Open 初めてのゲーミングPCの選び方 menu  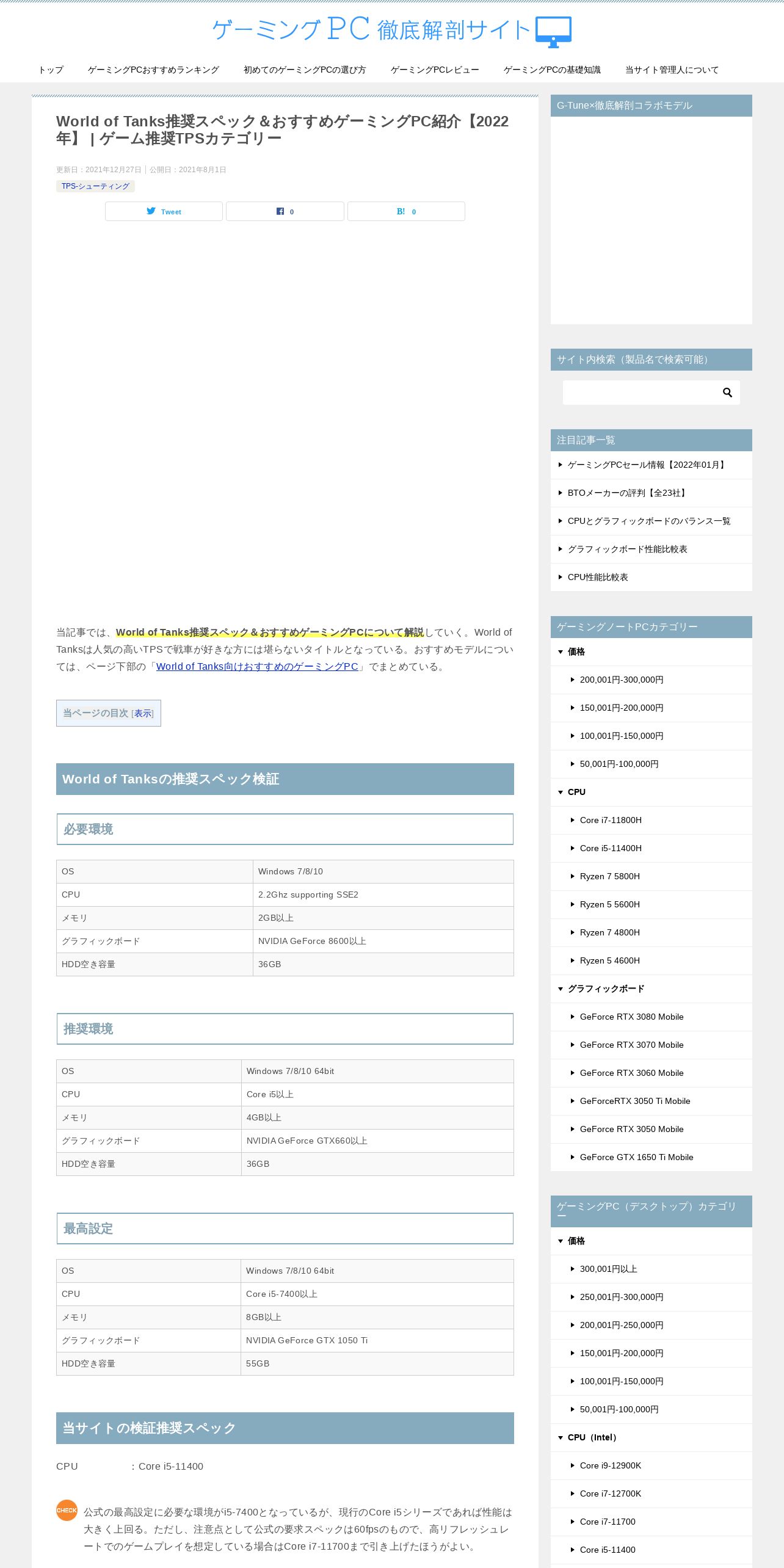pyautogui.click(x=305, y=70)
